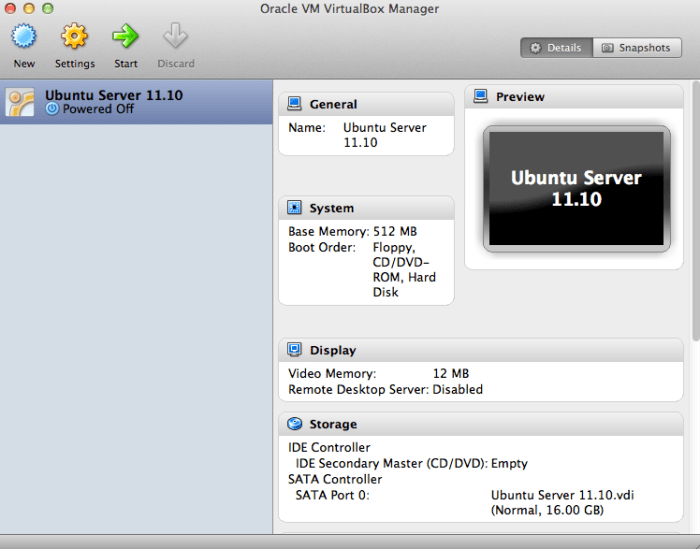Open the General section header link
This screenshot has width=700, height=549.
pyautogui.click(x=333, y=104)
